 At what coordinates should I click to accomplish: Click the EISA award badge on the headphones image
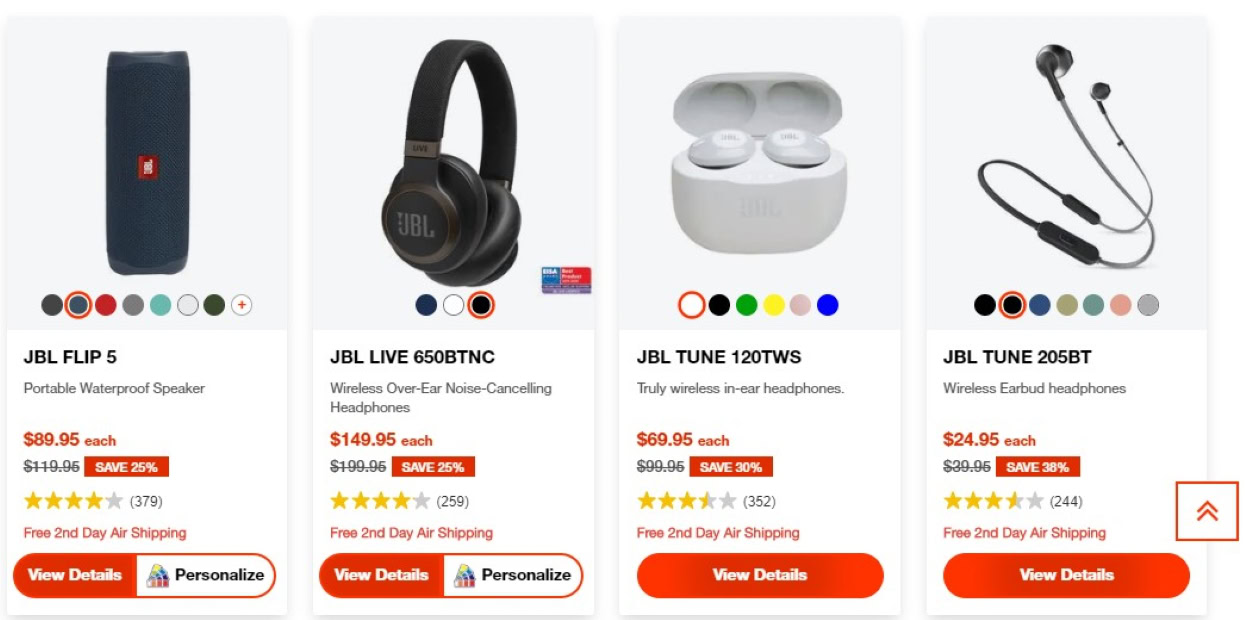(x=566, y=280)
